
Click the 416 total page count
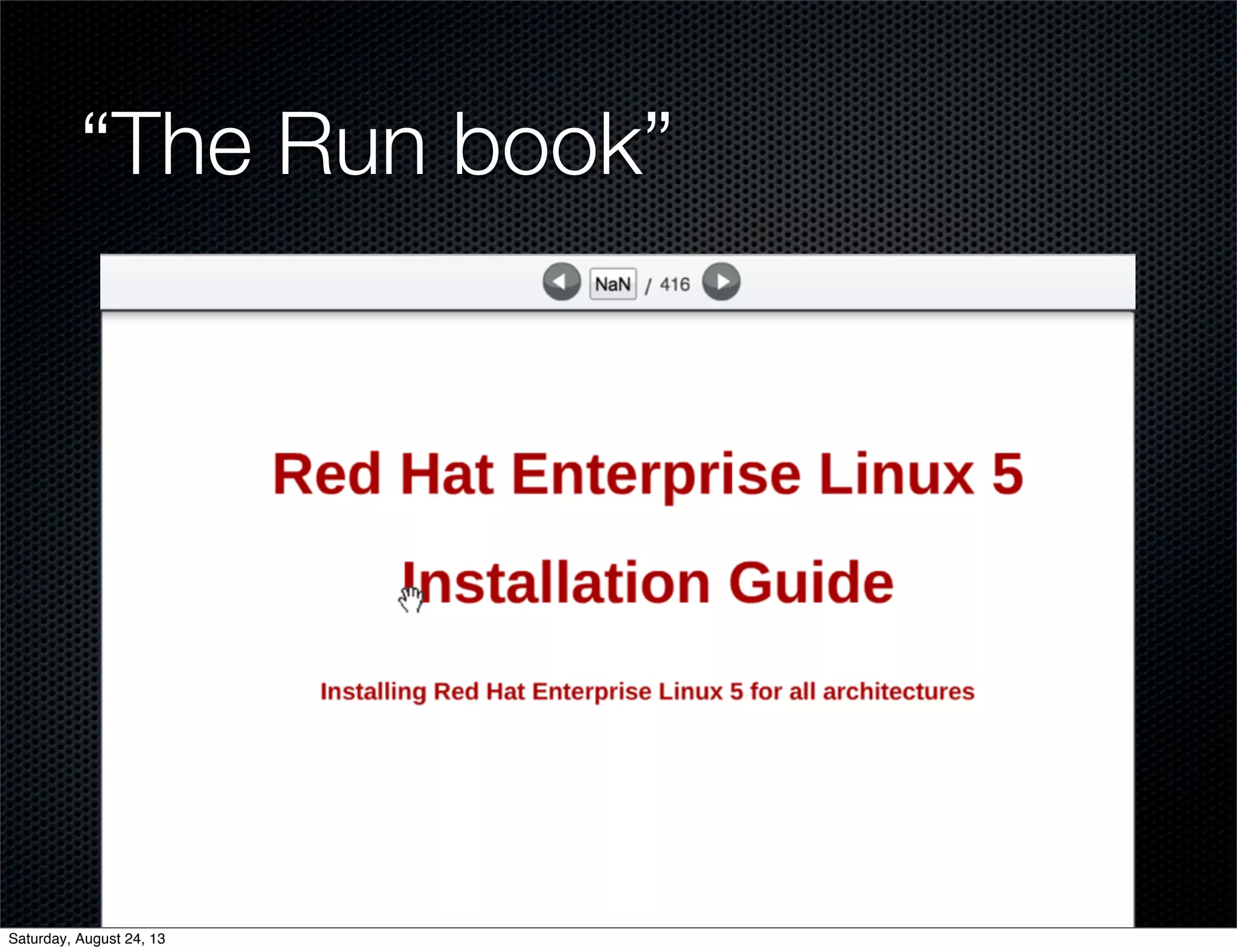pyautogui.click(x=675, y=285)
